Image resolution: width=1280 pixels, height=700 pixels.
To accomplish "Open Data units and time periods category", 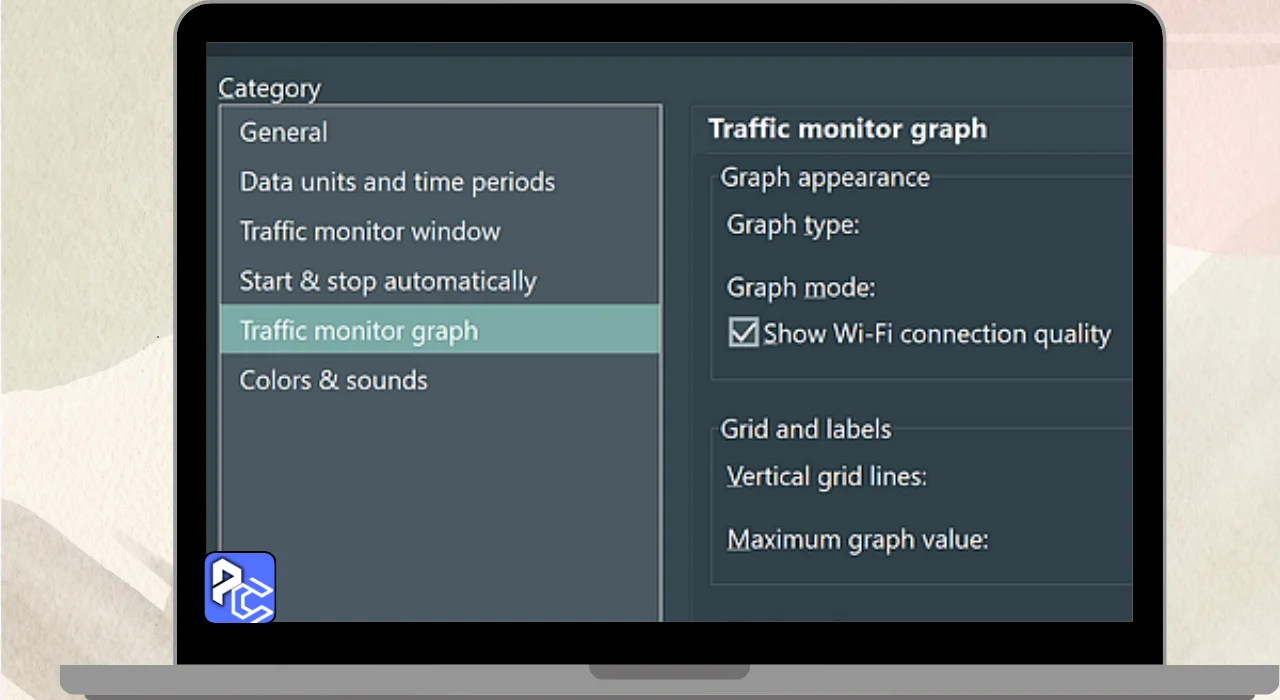I will tap(440, 182).
